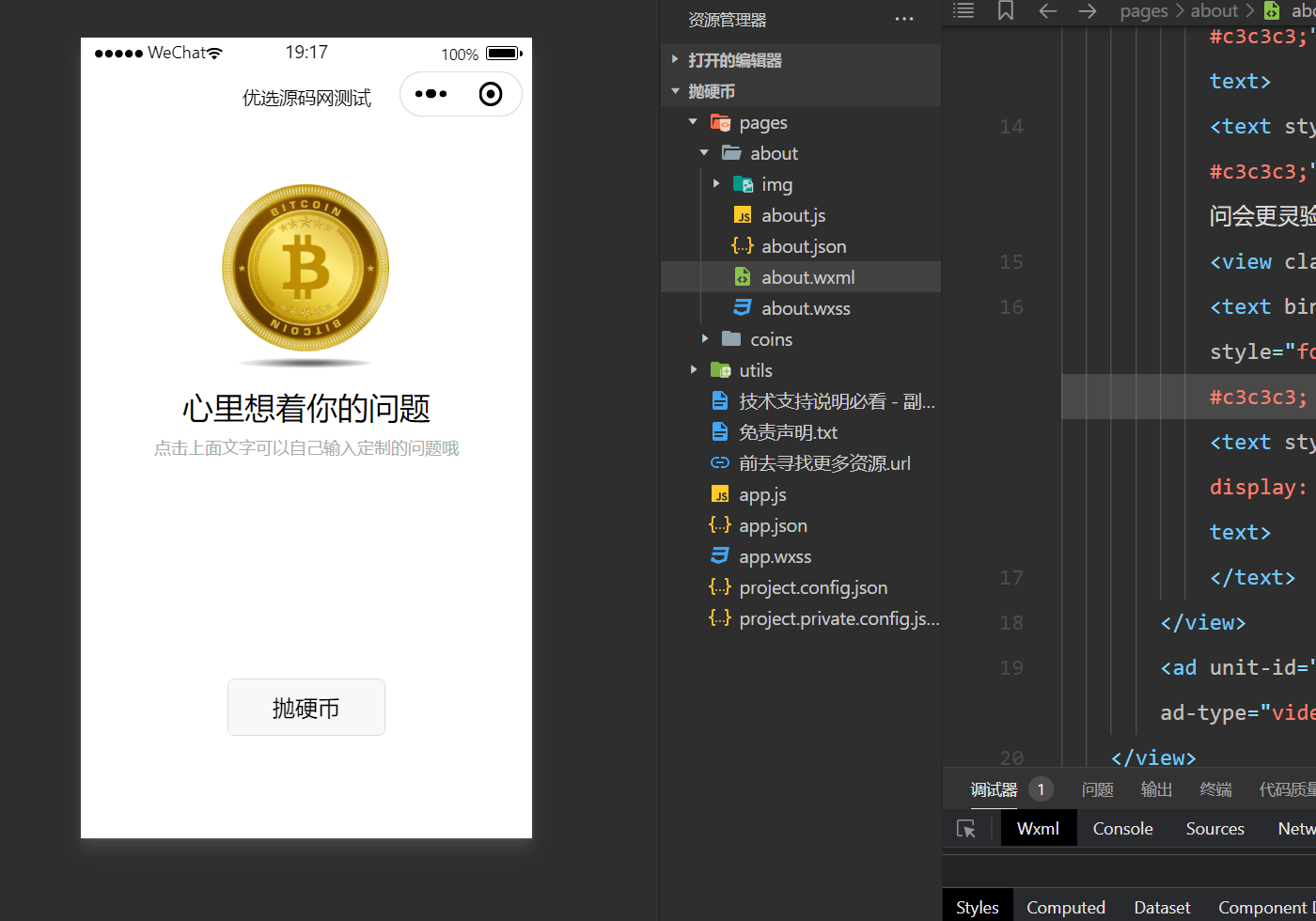Switch to the 问题 tab

tap(1097, 789)
